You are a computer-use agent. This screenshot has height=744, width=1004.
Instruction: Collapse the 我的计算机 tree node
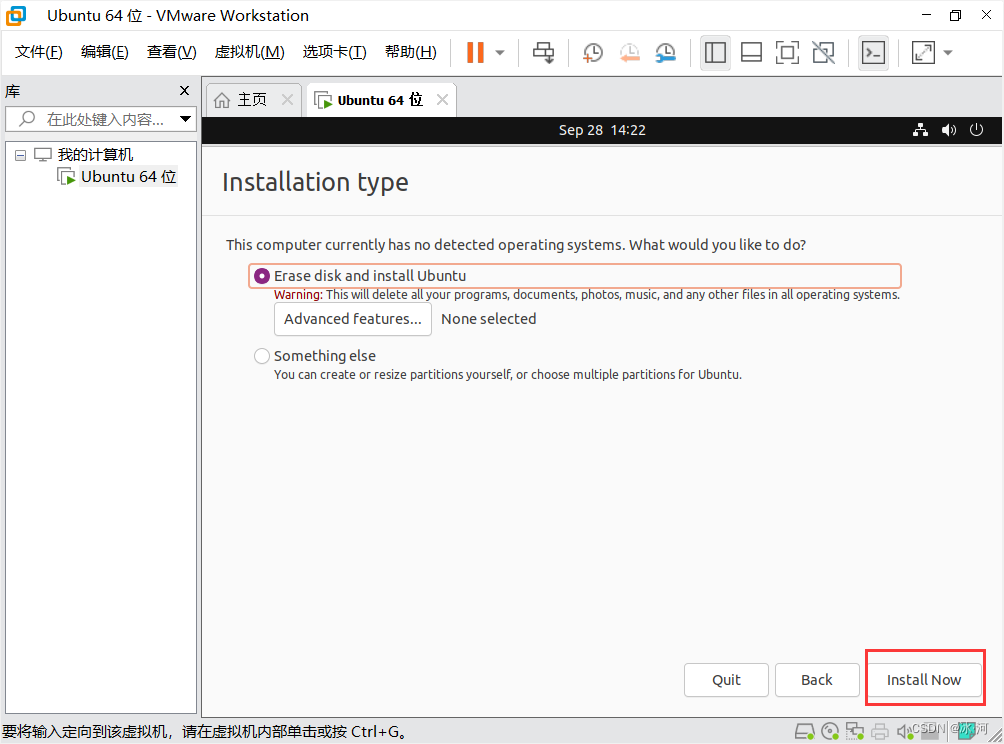point(20,155)
